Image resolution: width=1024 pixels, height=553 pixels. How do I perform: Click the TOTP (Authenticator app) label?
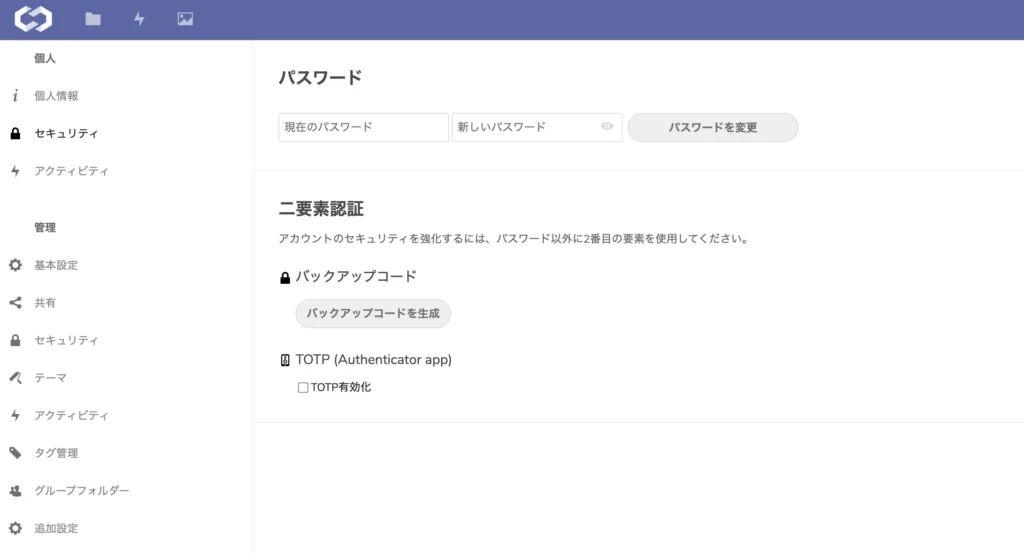click(374, 360)
